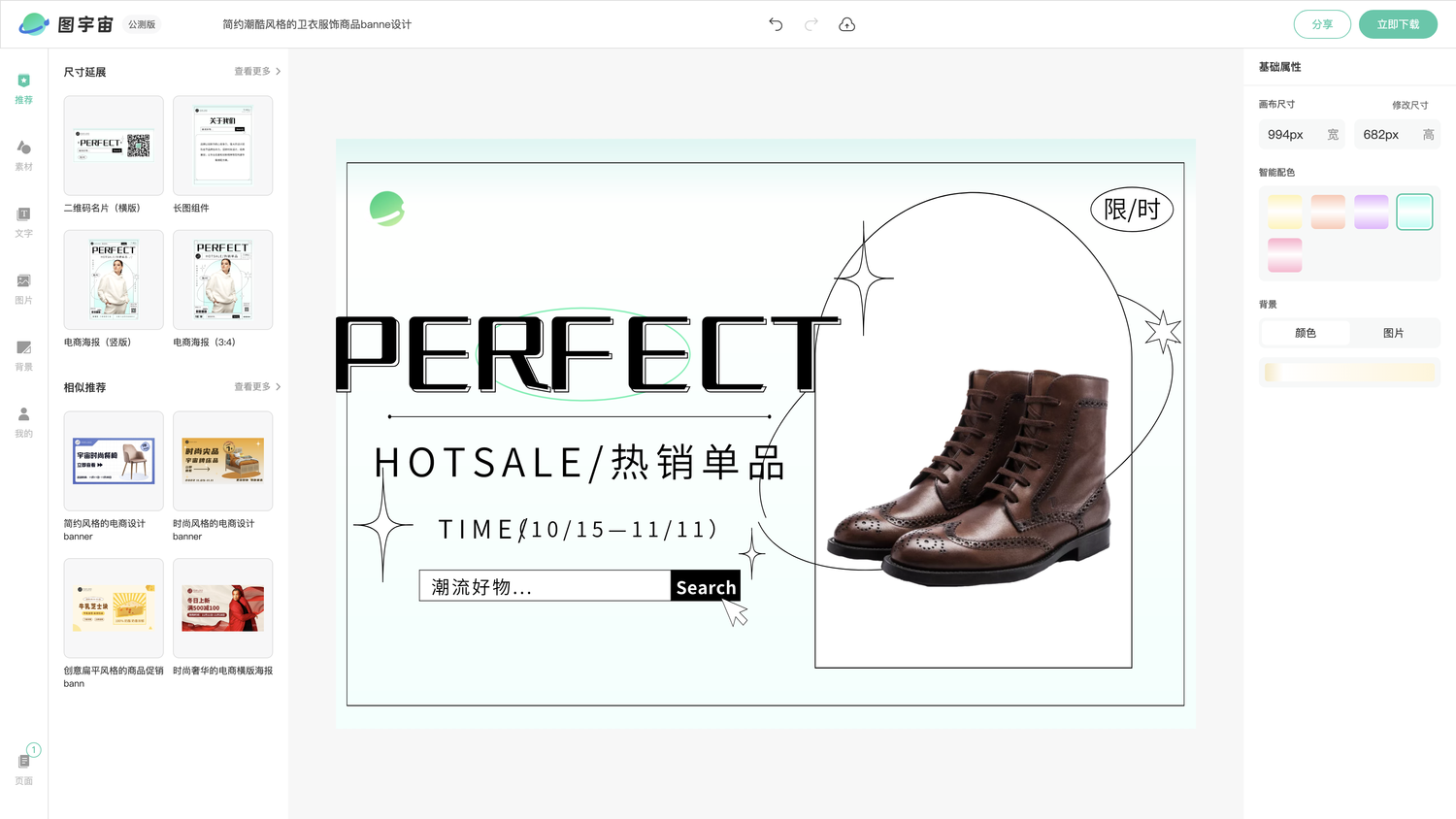This screenshot has width=1456, height=819.
Task: Pick the yellow smart color swatch
Action: point(1284,212)
